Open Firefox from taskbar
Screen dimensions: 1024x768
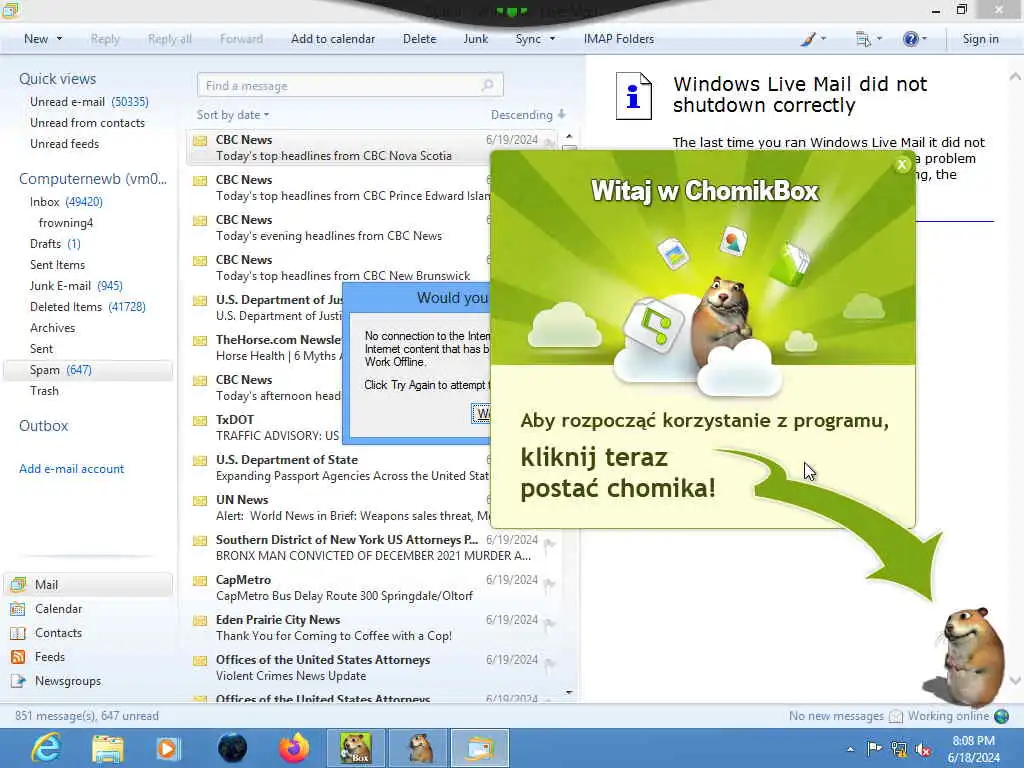click(295, 748)
